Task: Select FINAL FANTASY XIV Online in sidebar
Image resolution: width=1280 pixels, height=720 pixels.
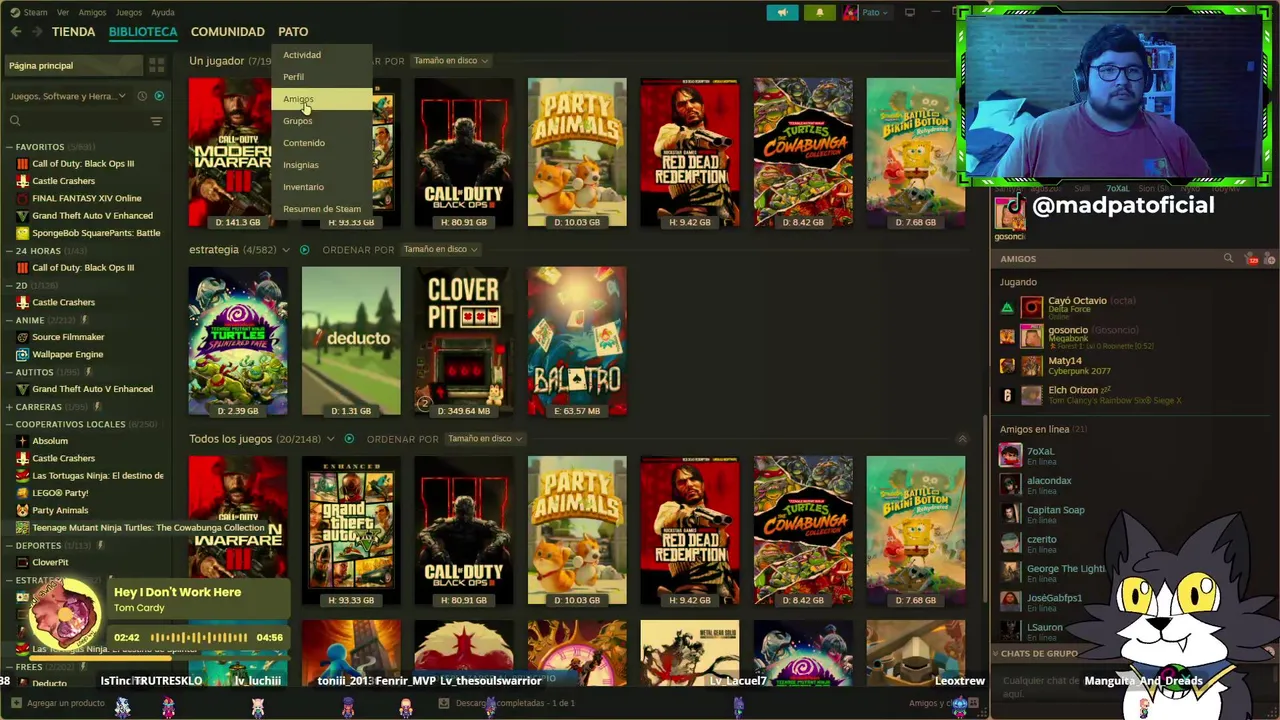Action: [87, 198]
